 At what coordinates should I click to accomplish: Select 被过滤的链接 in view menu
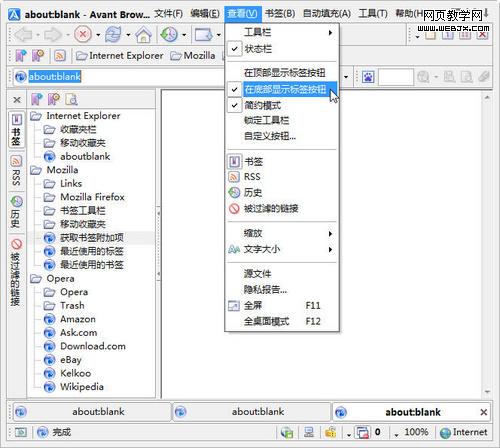click(x=282, y=209)
